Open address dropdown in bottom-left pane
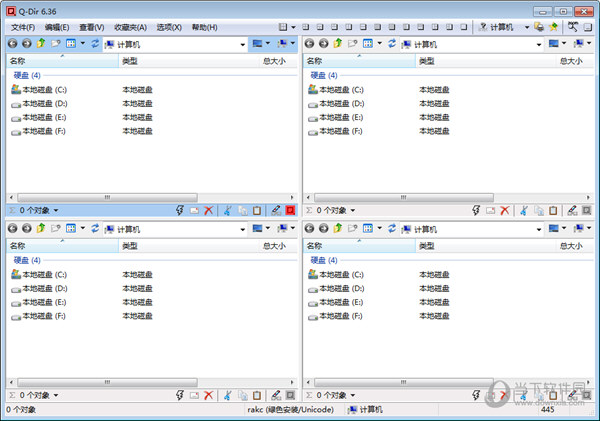 pos(243,230)
